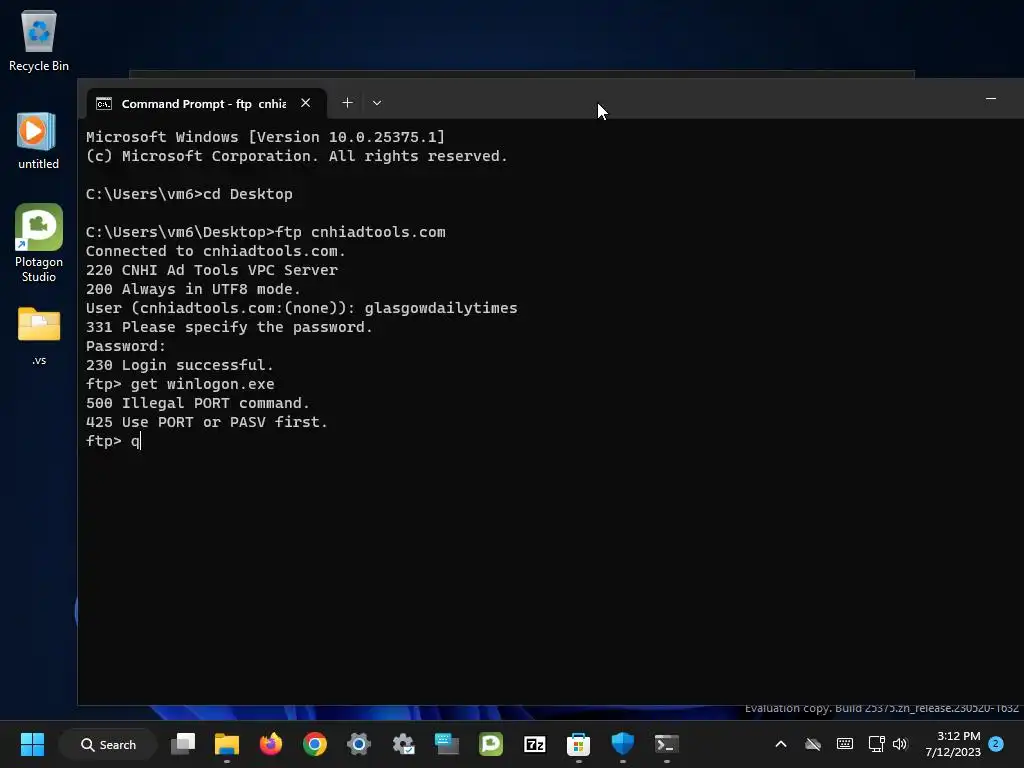1024x768 pixels.
Task: Open the notification badge showing 2
Action: pos(995,744)
